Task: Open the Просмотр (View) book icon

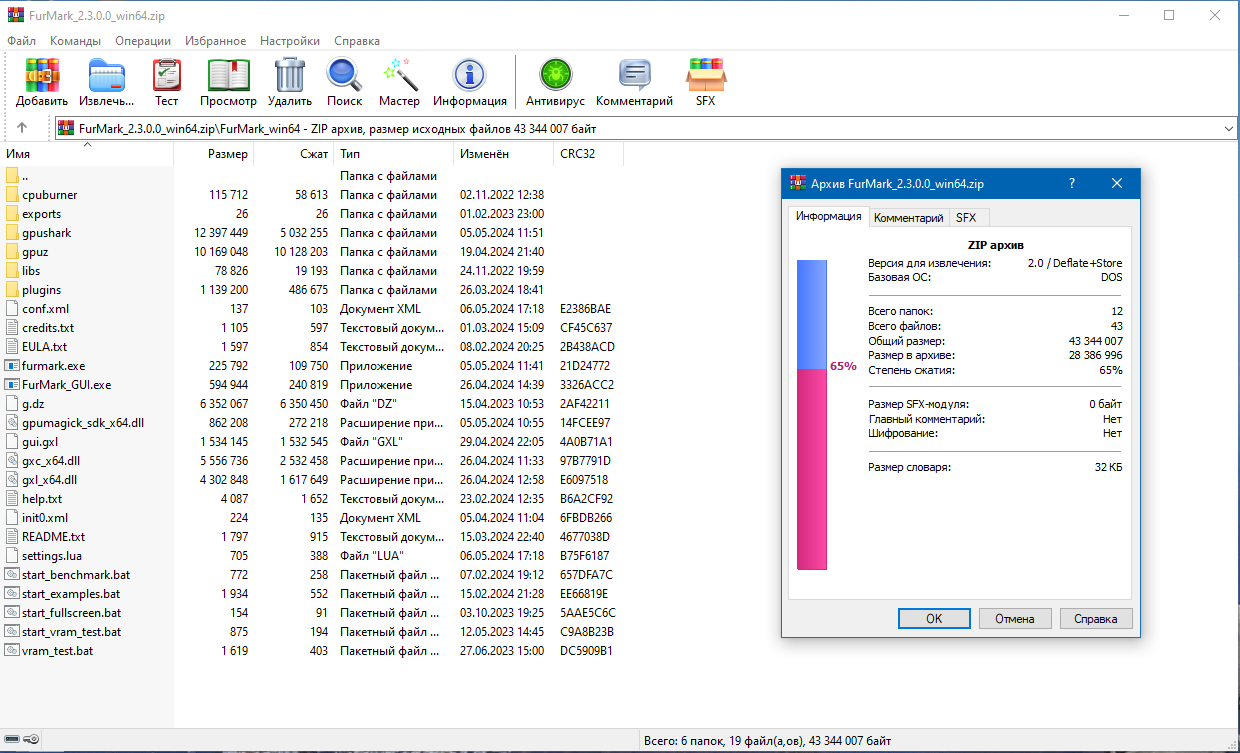Action: (228, 75)
